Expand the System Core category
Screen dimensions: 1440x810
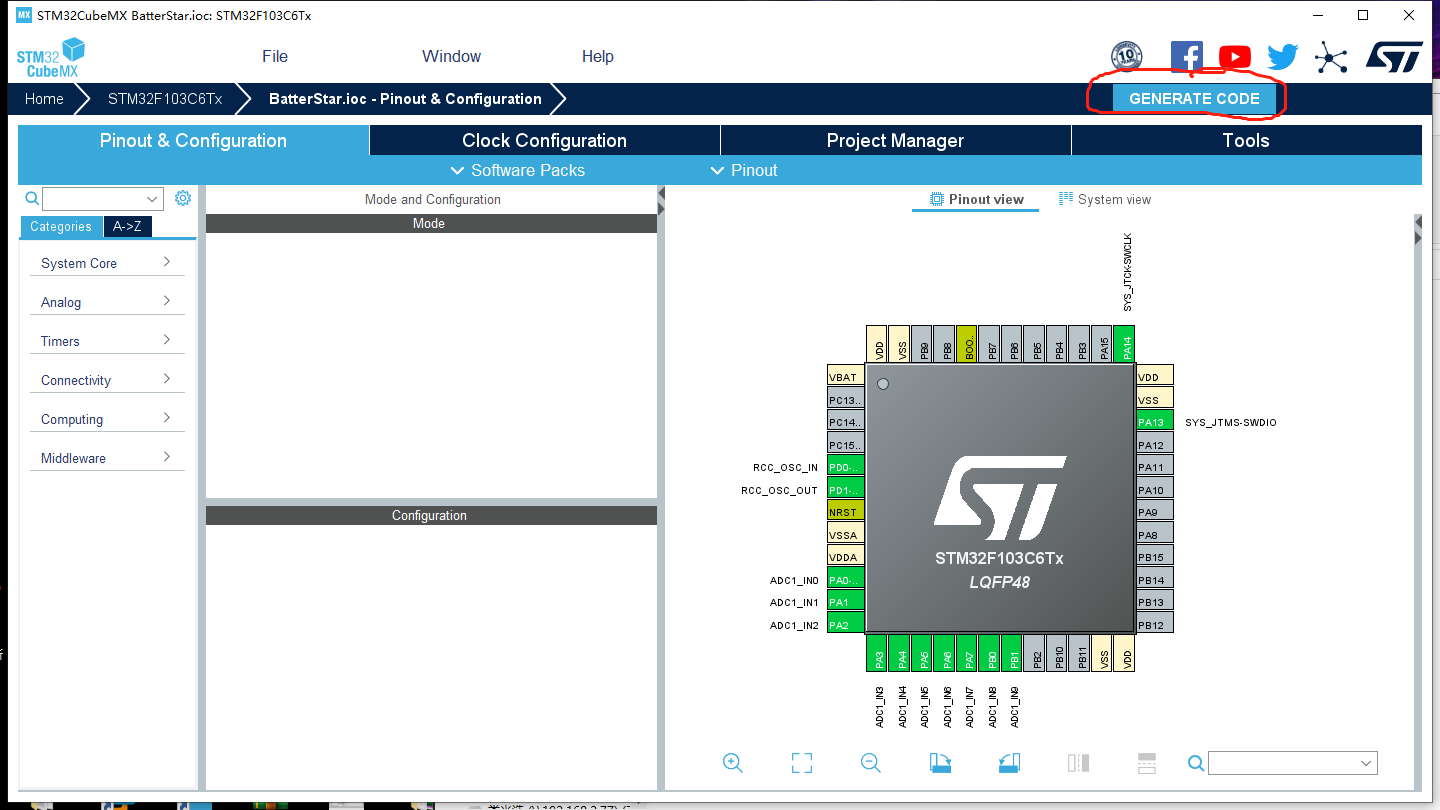tap(106, 262)
